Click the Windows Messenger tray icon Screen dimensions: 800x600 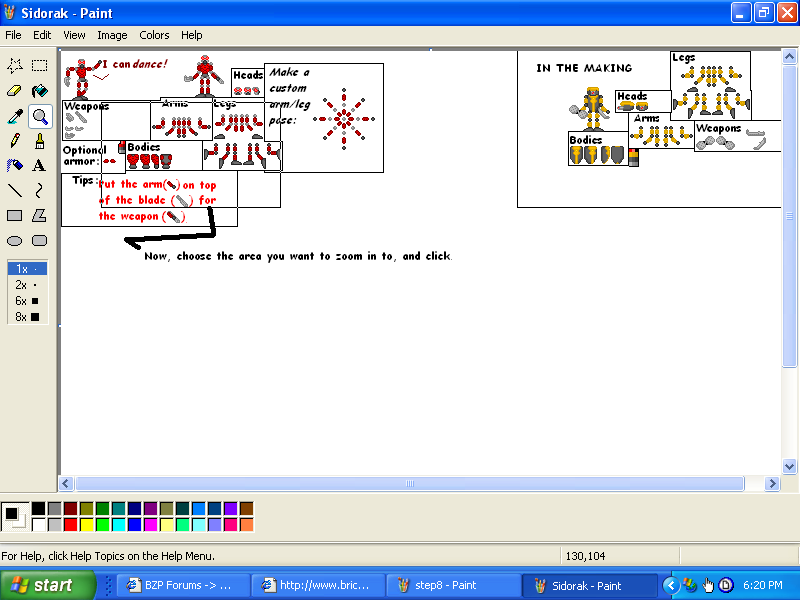tap(690, 585)
